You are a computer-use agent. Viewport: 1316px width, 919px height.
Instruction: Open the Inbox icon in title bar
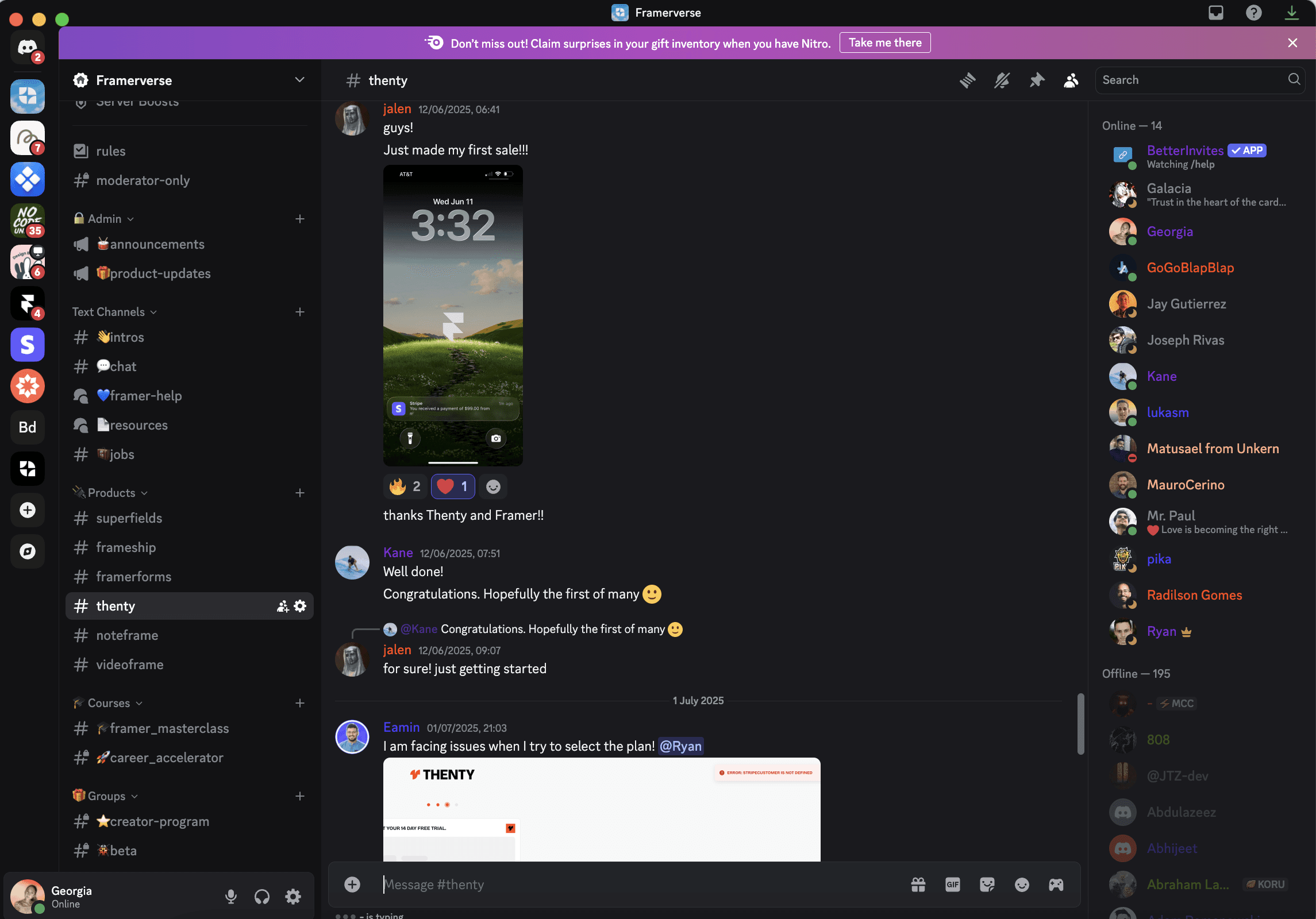[x=1216, y=13]
